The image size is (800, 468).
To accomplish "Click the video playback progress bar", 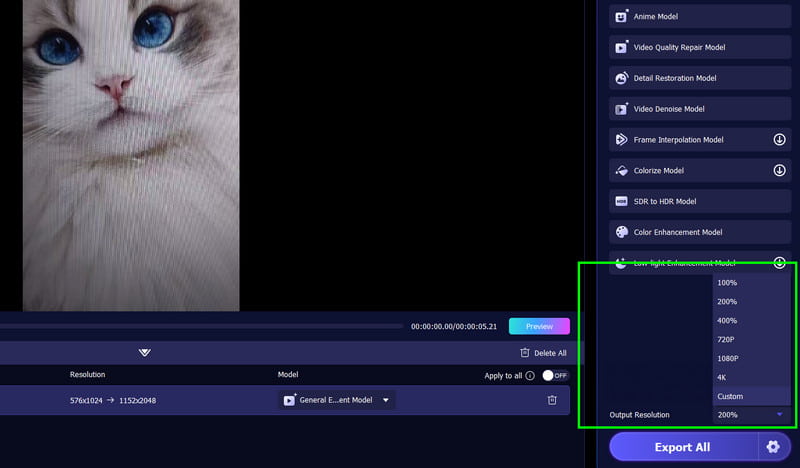I will tap(200, 326).
